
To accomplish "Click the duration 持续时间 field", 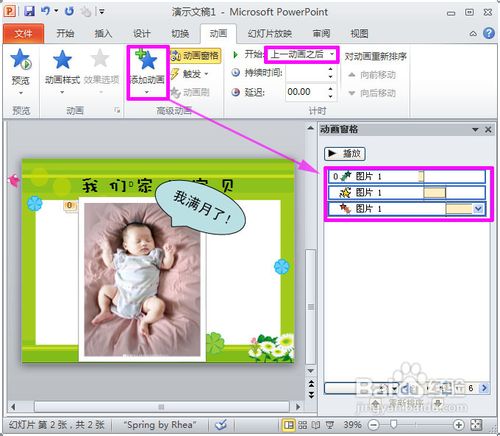I will [306, 73].
